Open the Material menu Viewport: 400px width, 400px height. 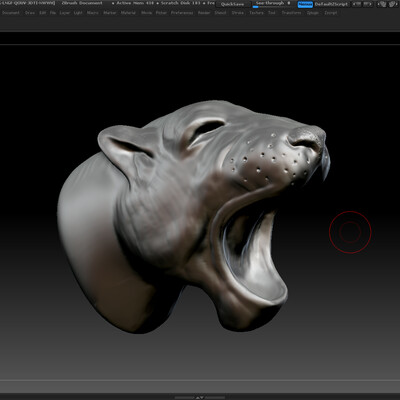click(x=128, y=13)
